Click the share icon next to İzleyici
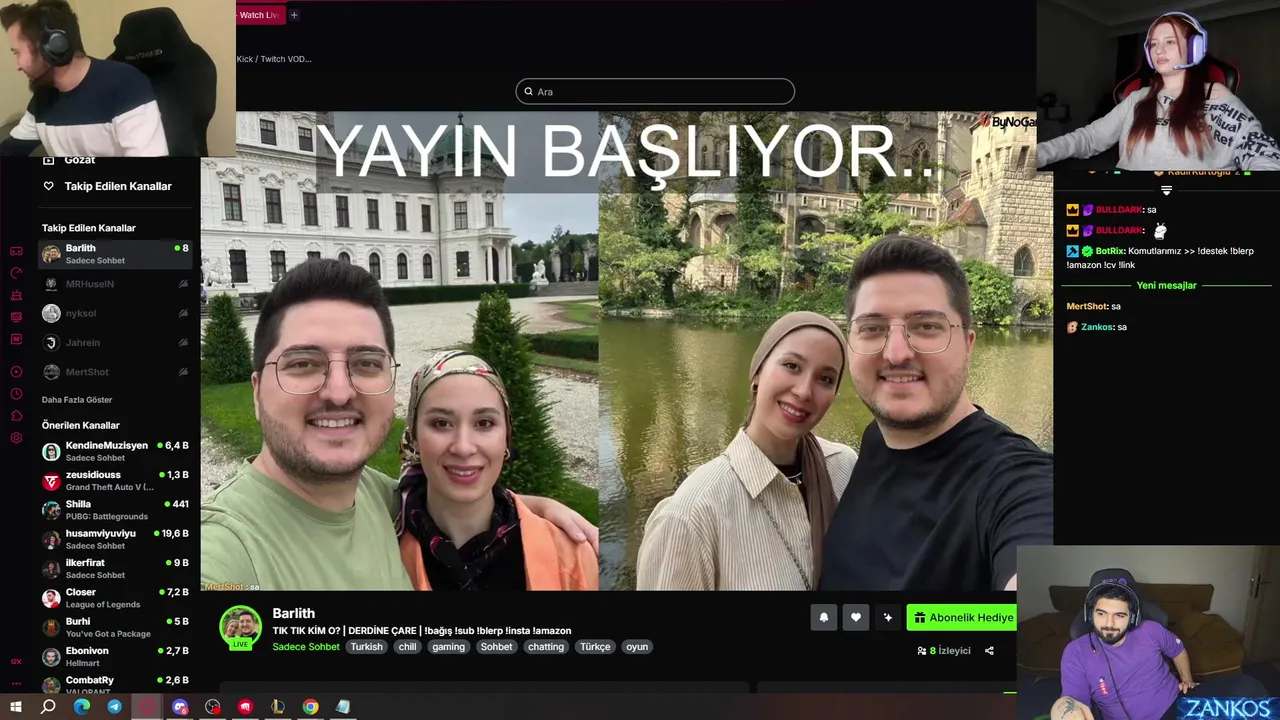Image resolution: width=1280 pixels, height=720 pixels. tap(989, 651)
